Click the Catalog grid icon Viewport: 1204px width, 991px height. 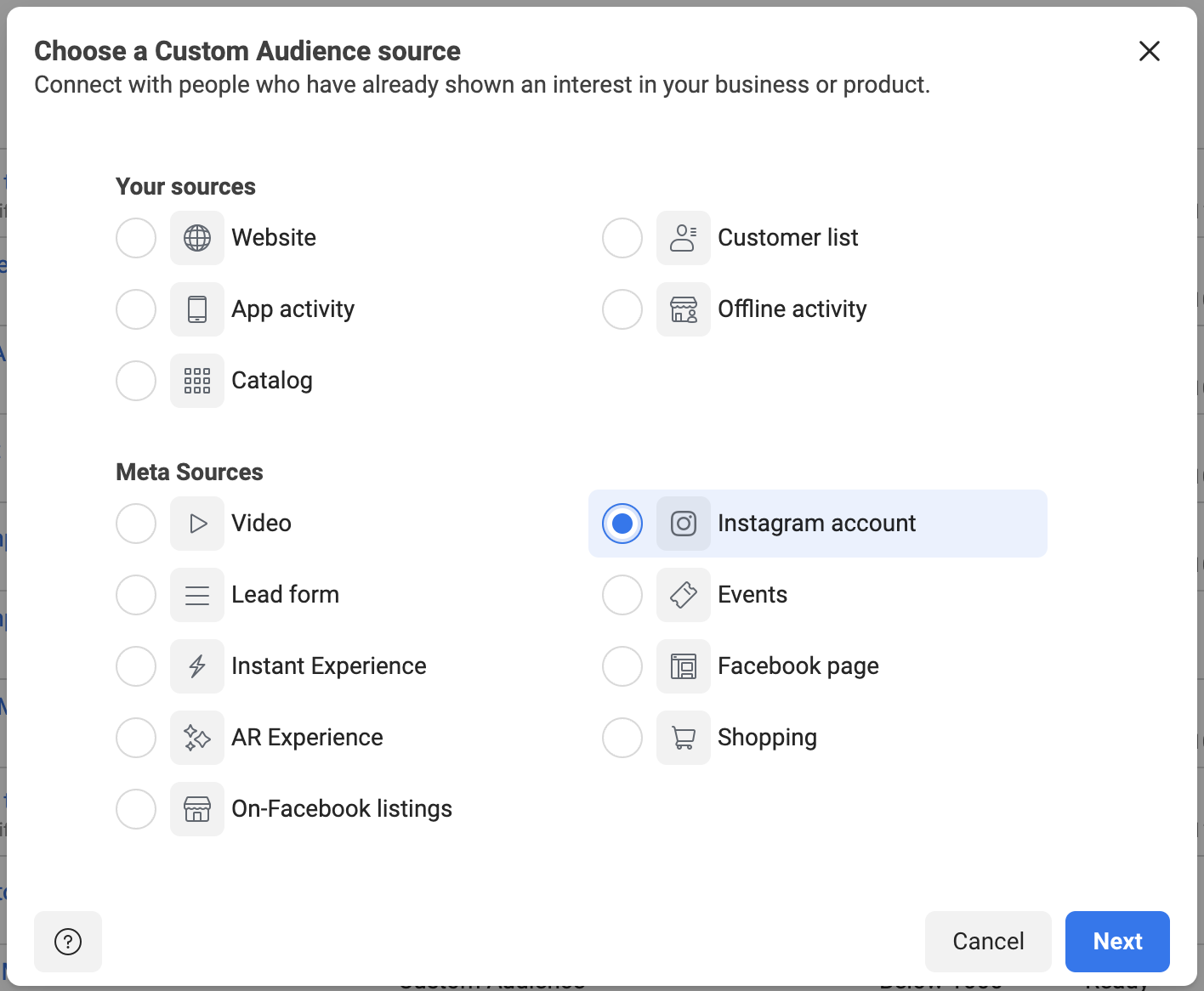tap(197, 381)
